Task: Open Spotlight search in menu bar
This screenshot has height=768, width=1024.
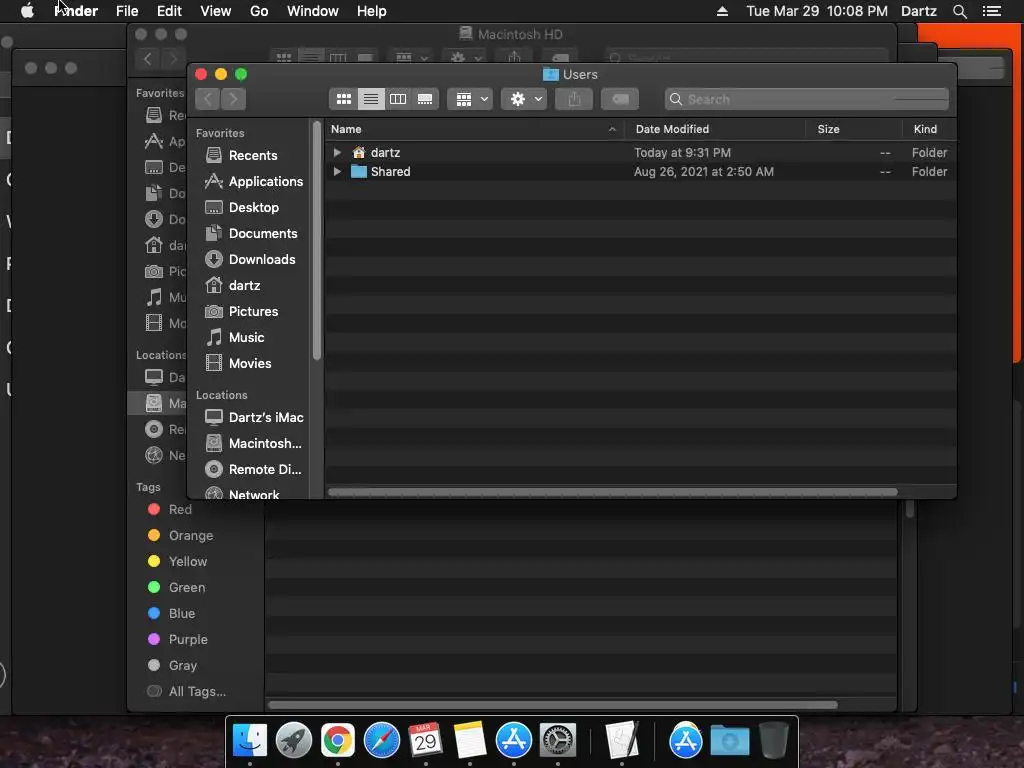Action: (960, 11)
